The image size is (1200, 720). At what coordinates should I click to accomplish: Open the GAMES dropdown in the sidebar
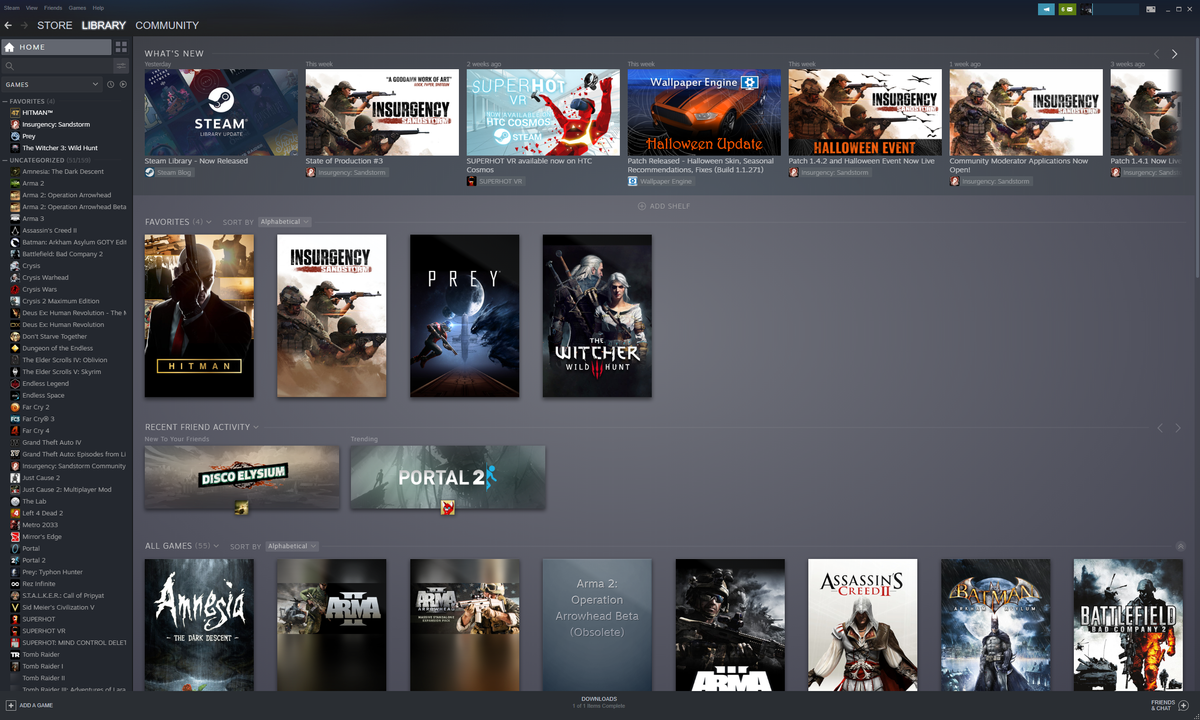click(50, 84)
